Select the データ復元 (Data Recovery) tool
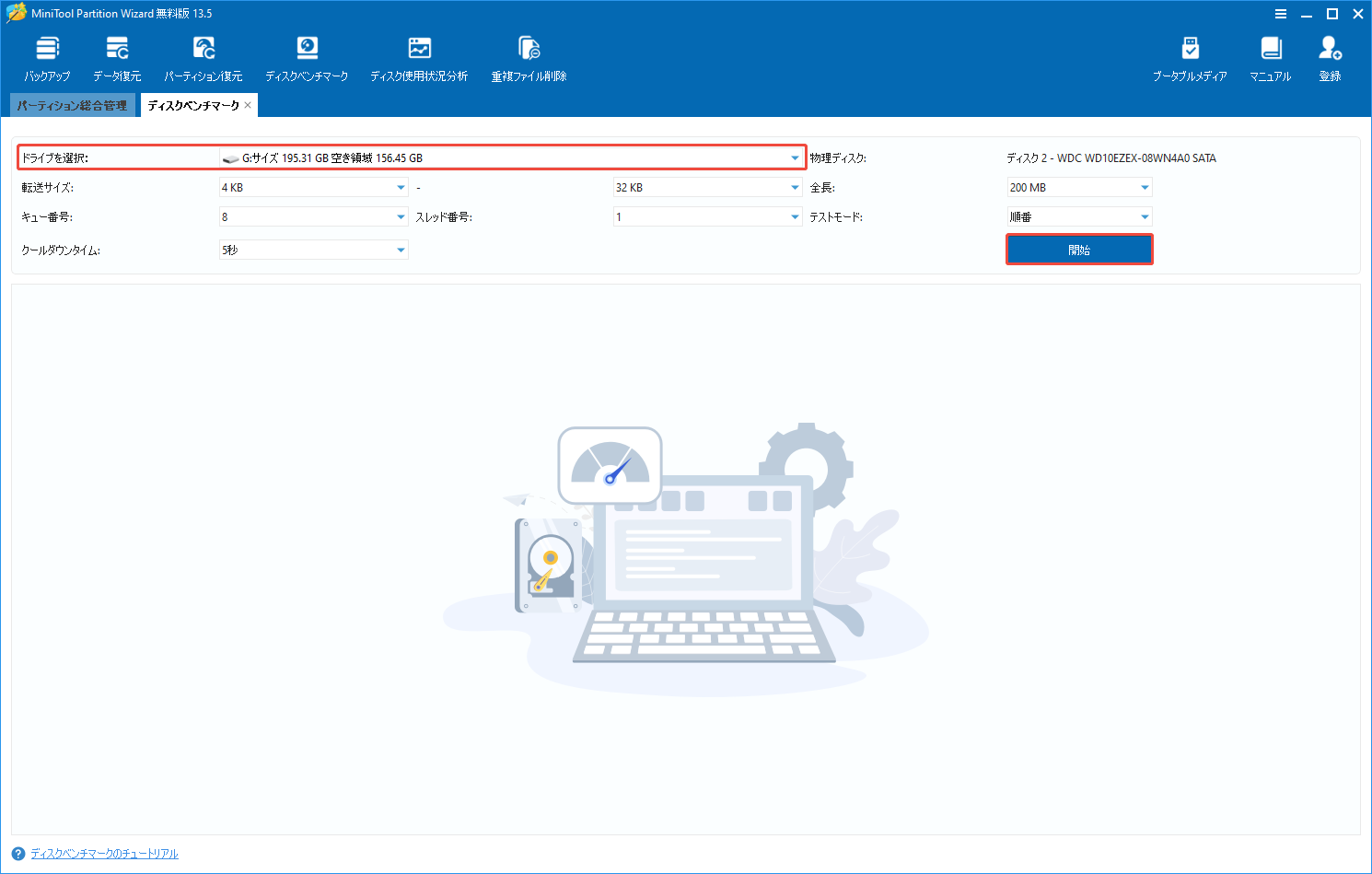Image resolution: width=1372 pixels, height=874 pixels. [117, 57]
